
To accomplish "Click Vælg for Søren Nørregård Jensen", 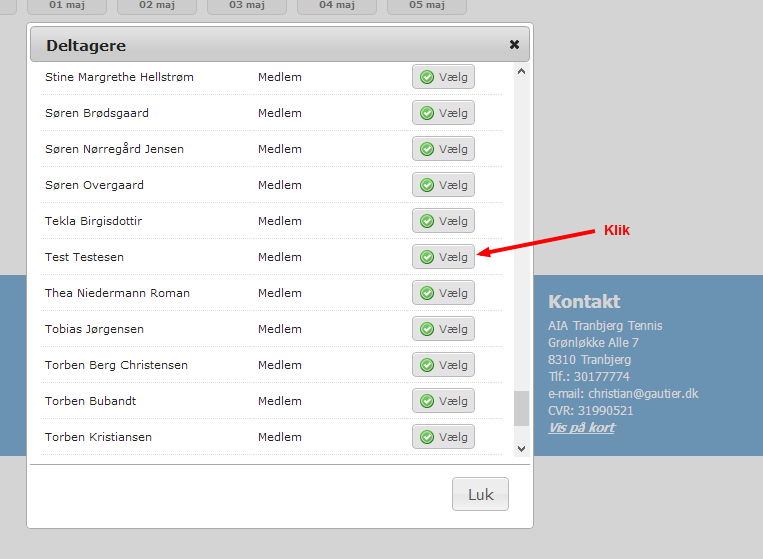I will 443,149.
